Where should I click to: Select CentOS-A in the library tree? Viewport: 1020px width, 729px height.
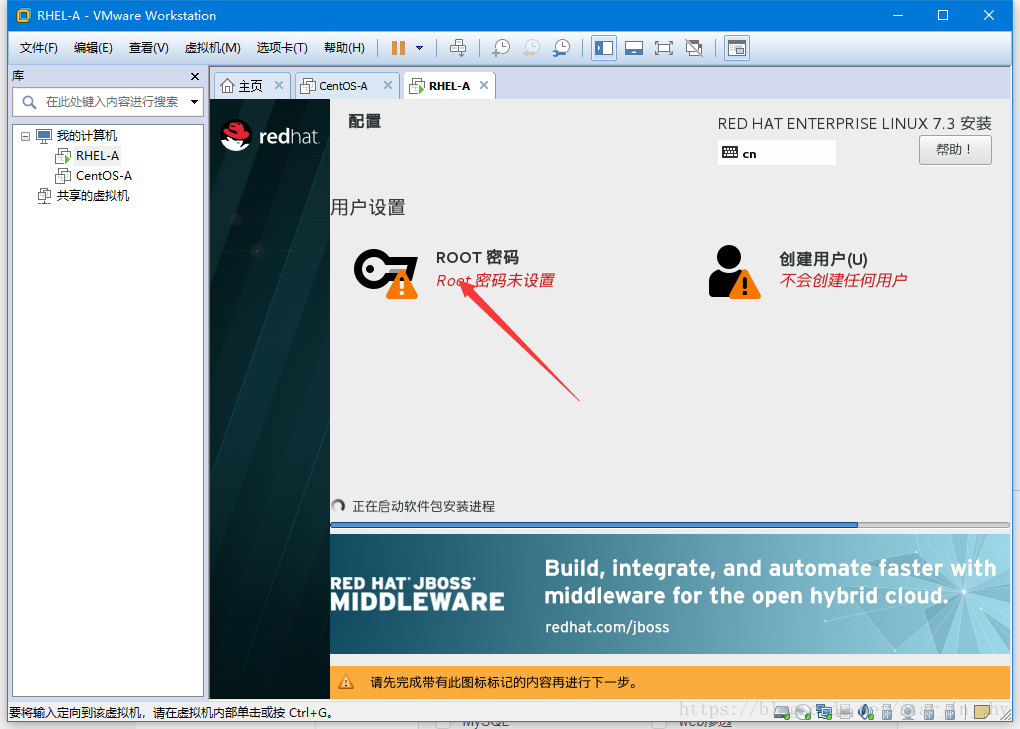click(103, 176)
